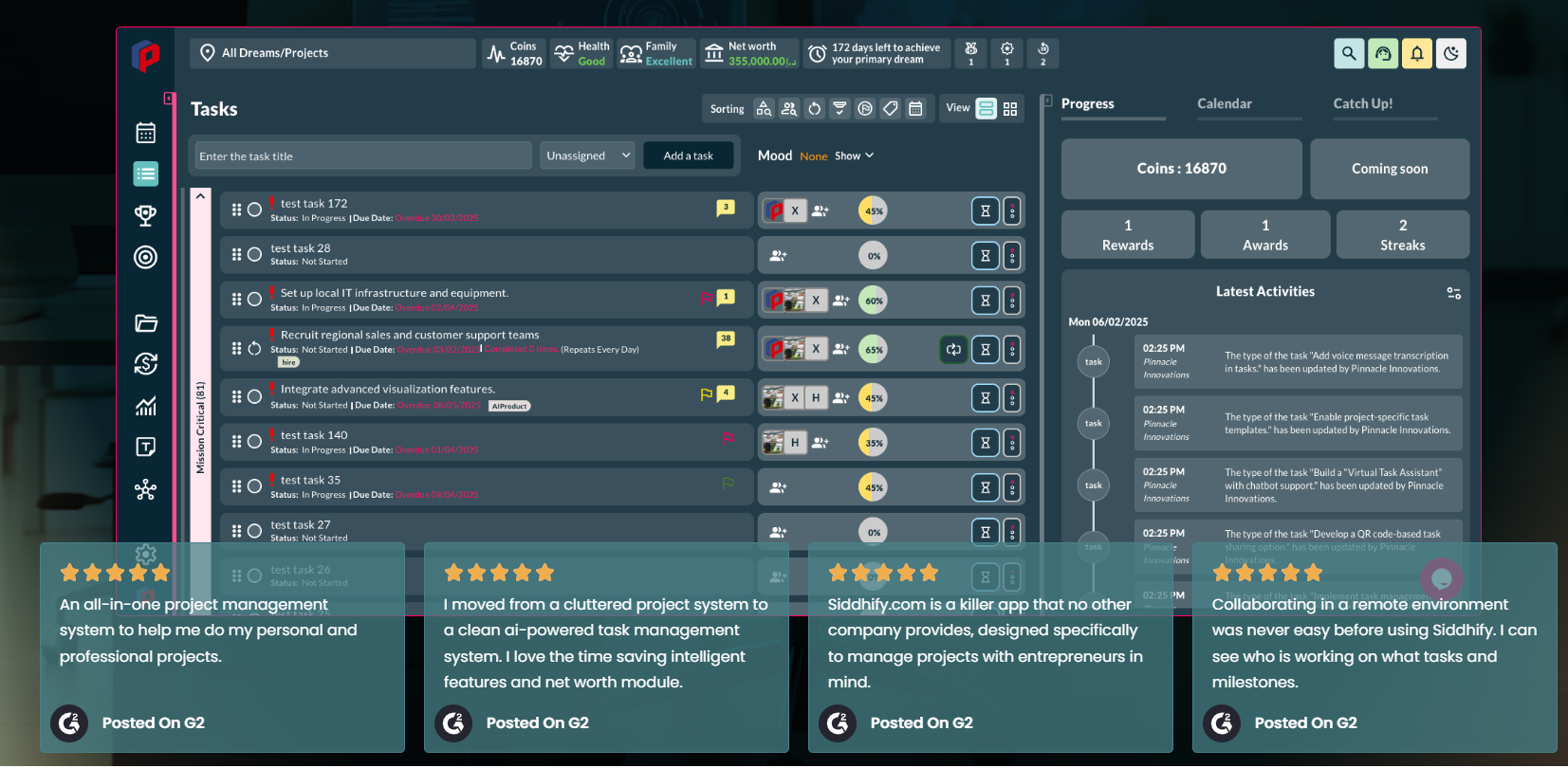Image resolution: width=1568 pixels, height=768 pixels.
Task: Open search with the magnifier icon
Action: [1349, 53]
